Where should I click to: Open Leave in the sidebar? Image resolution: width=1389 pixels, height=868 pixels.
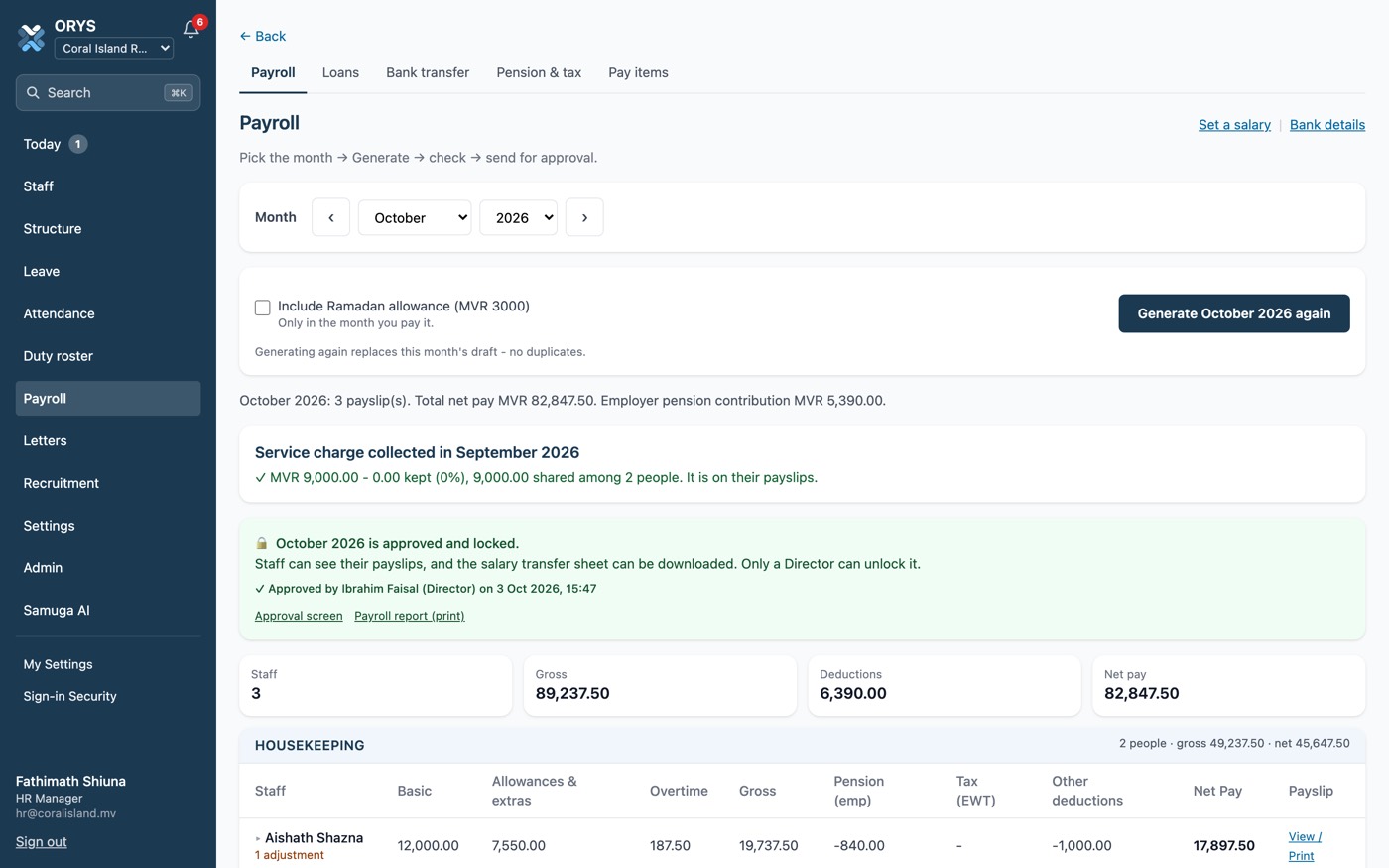(x=108, y=271)
